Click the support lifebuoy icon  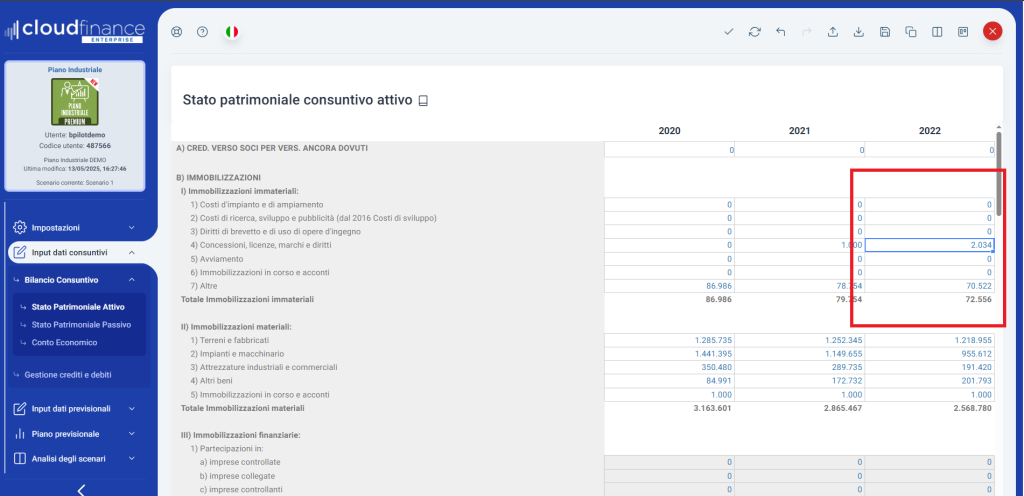177,32
